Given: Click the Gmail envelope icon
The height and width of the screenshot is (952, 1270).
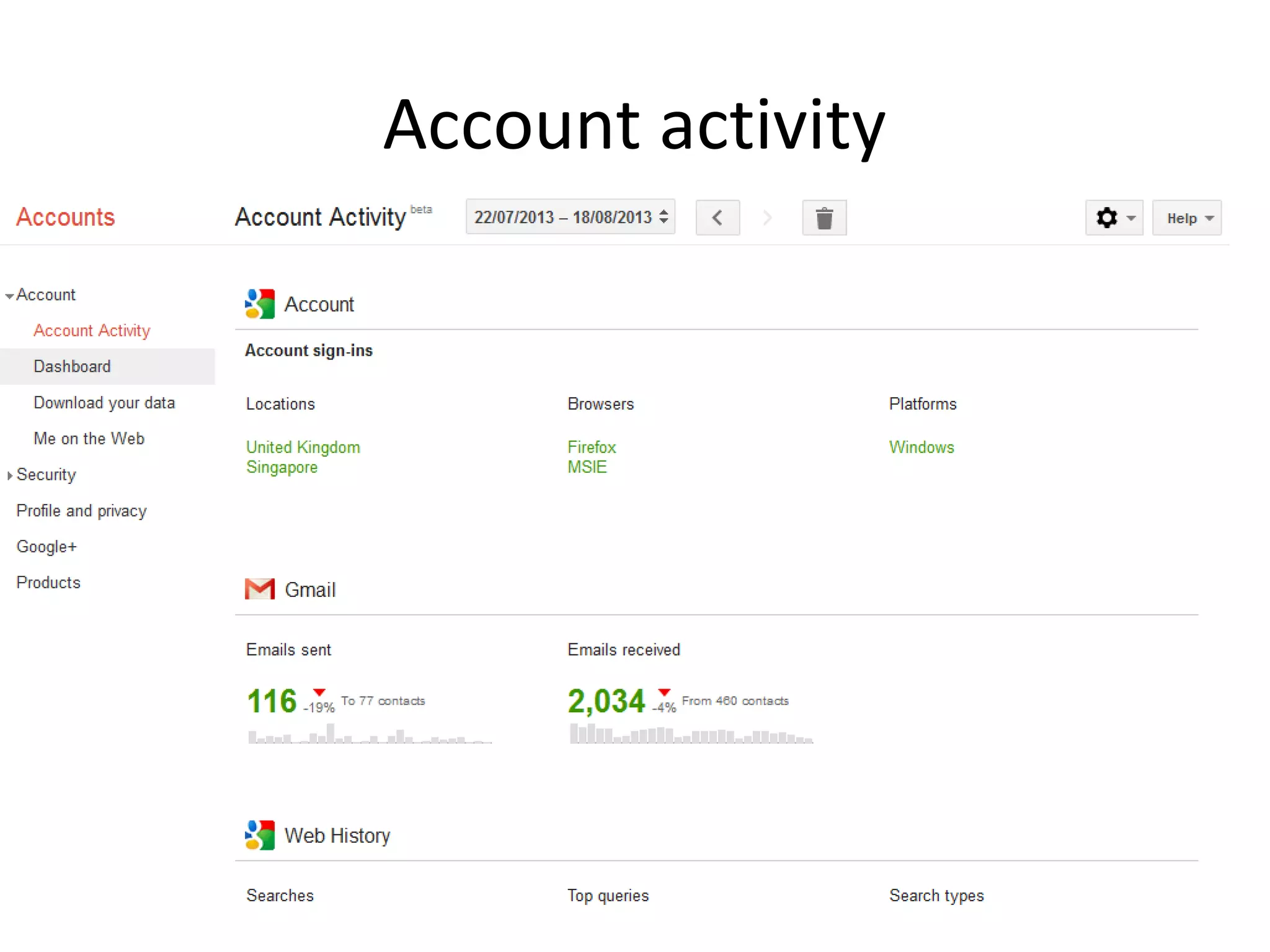Looking at the screenshot, I should pyautogui.click(x=260, y=589).
